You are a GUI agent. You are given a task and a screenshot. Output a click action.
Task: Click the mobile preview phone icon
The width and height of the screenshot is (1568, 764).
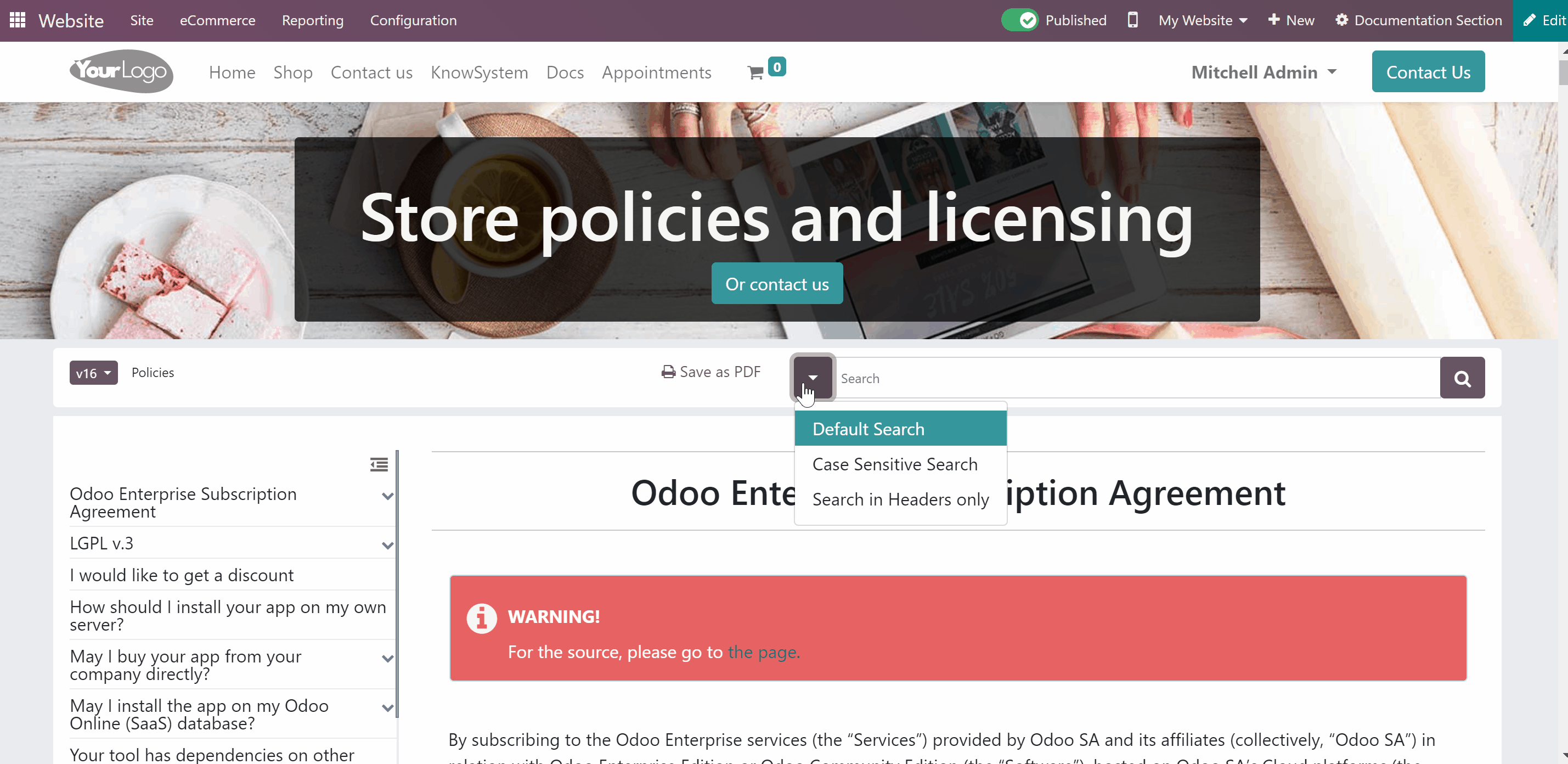1132,20
